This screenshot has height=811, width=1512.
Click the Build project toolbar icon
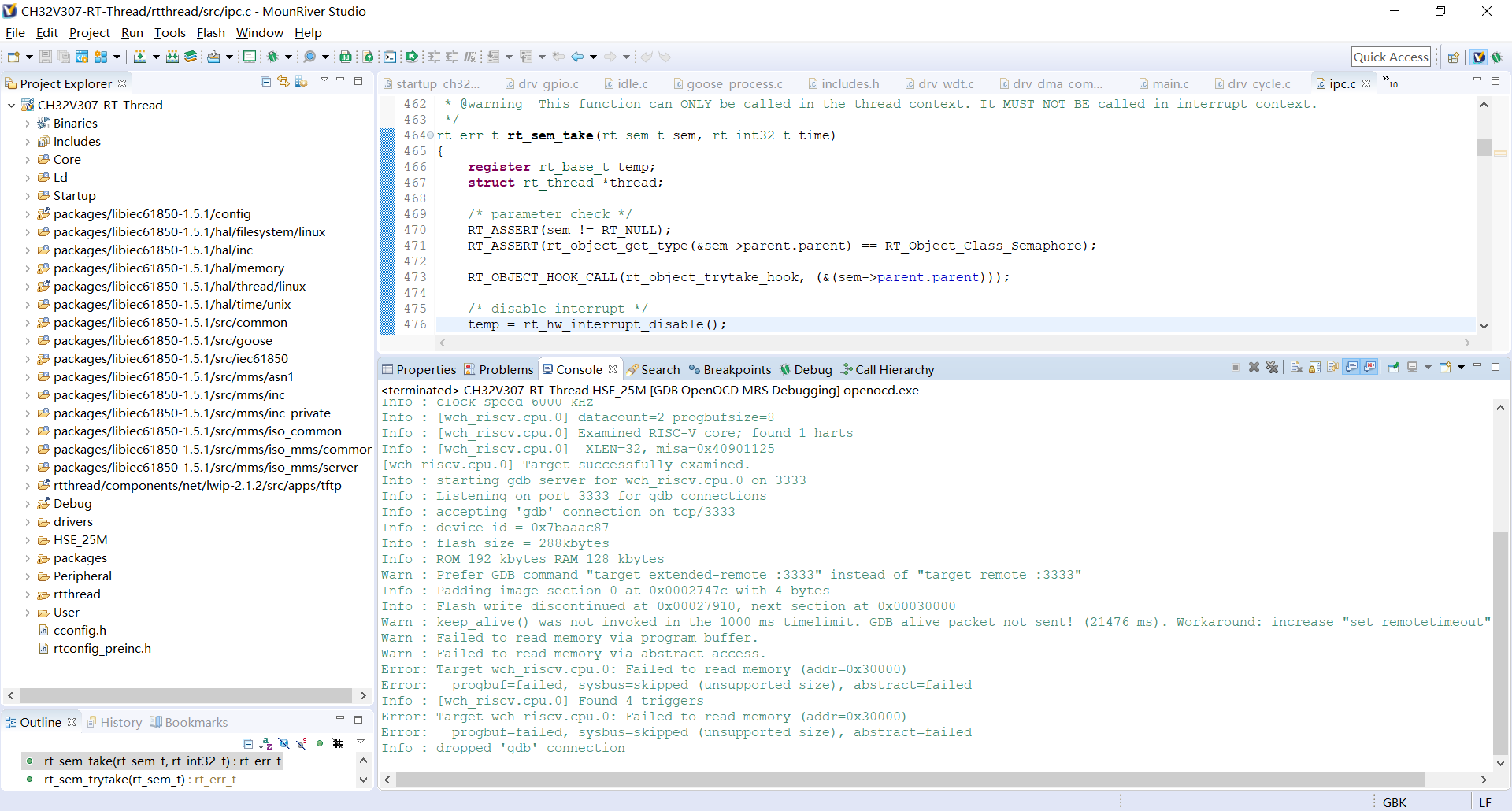click(x=139, y=57)
